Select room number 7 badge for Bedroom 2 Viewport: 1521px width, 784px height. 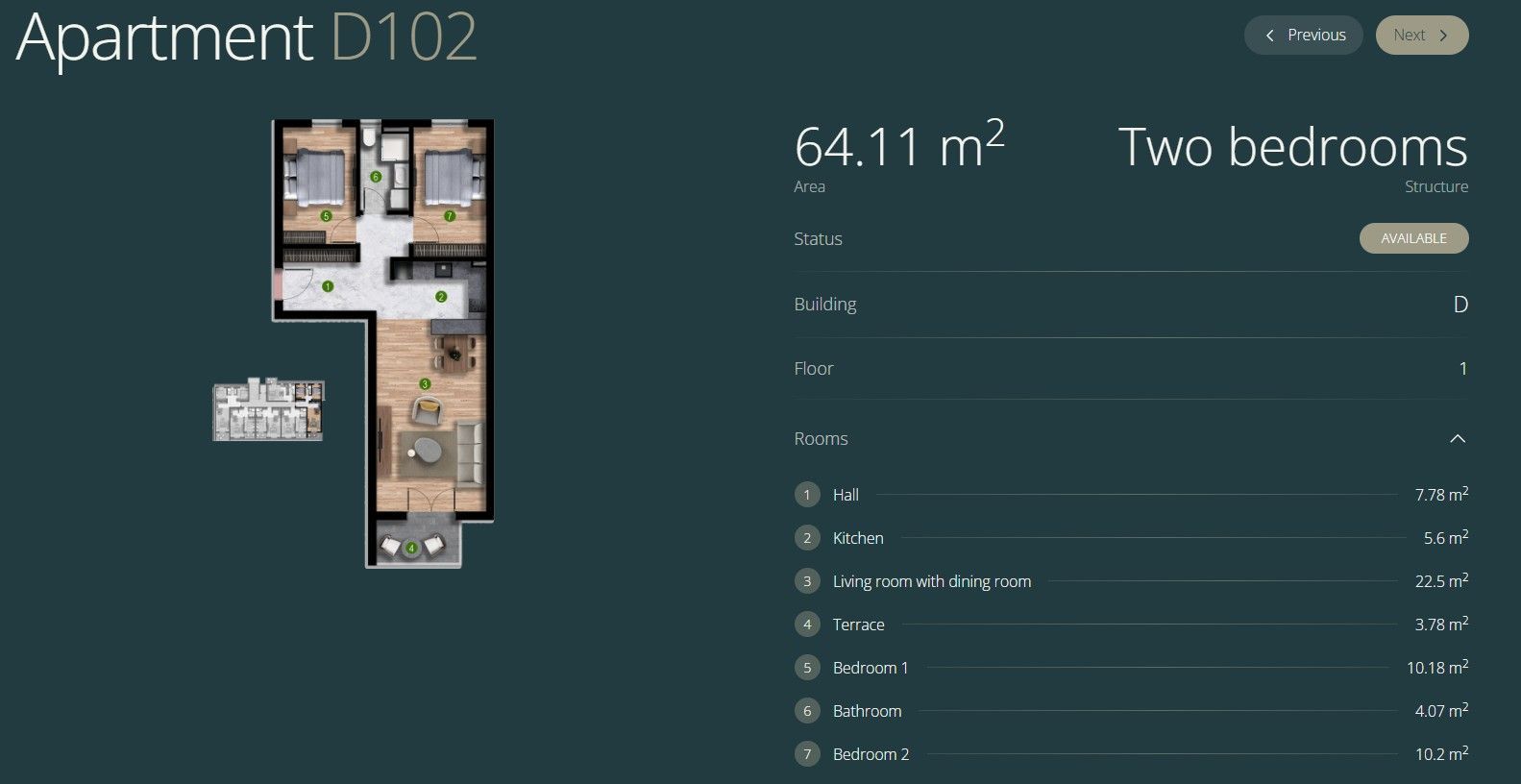click(807, 754)
